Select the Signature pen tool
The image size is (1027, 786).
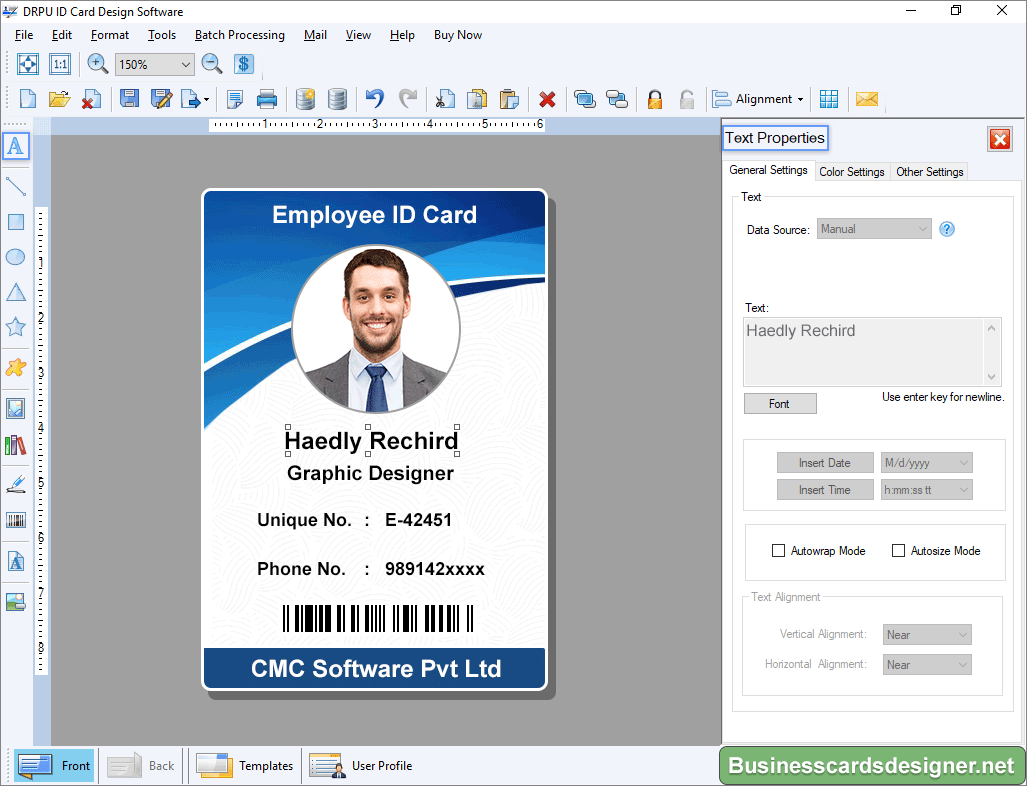[x=16, y=485]
